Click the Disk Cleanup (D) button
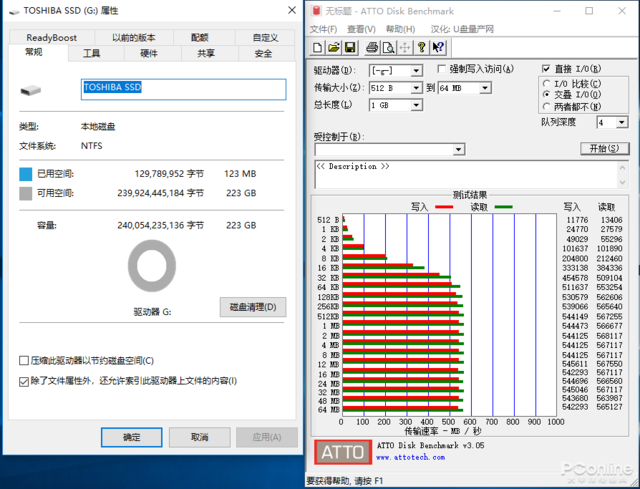The width and height of the screenshot is (640, 489). click(253, 307)
